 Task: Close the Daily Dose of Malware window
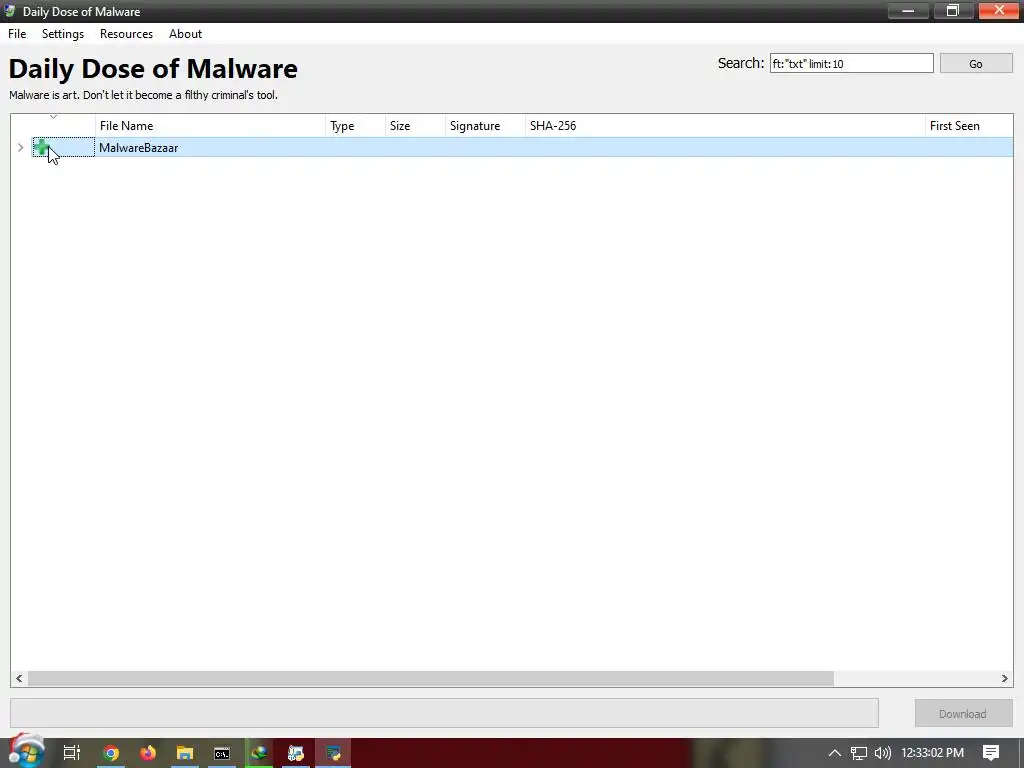pos(999,10)
